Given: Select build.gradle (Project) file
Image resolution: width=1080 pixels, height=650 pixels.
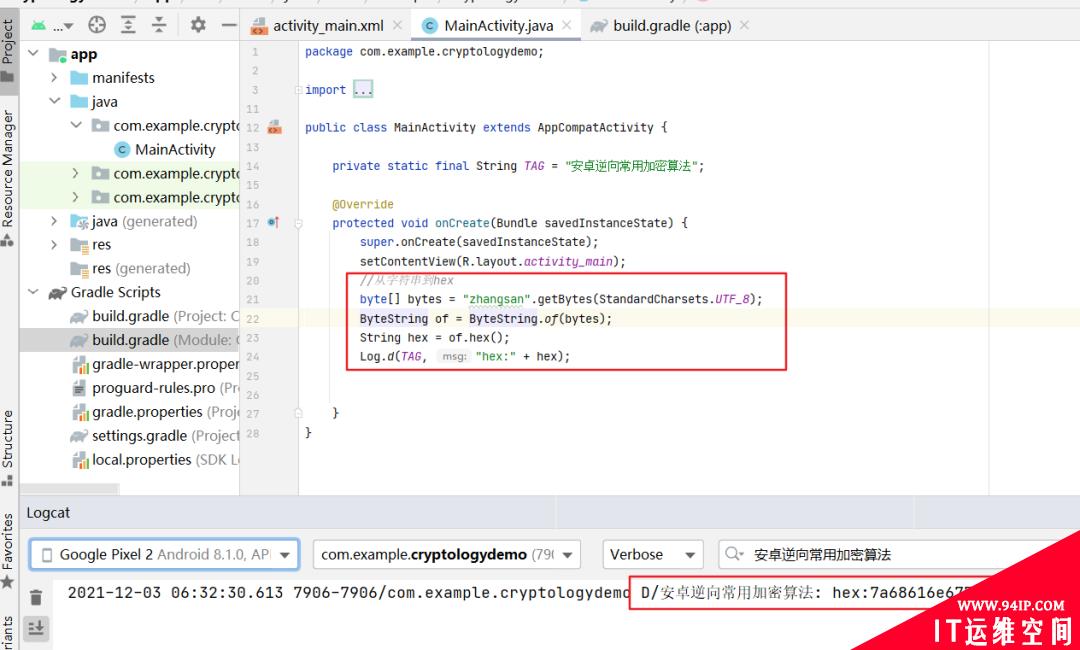Looking at the screenshot, I should click(x=155, y=316).
